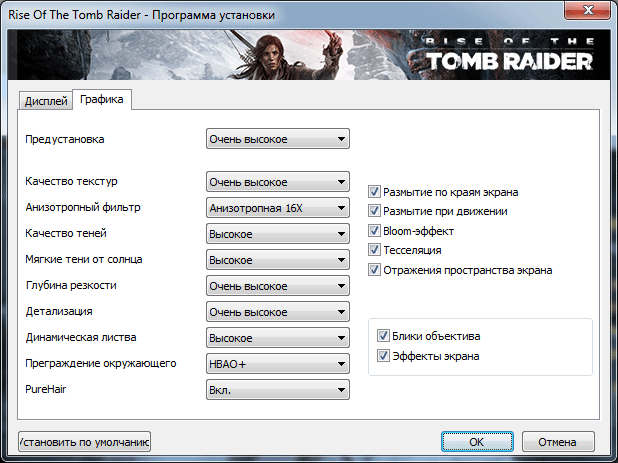This screenshot has width=618, height=463.
Task: Open the Глубина резкости dropdown
Action: 277,286
